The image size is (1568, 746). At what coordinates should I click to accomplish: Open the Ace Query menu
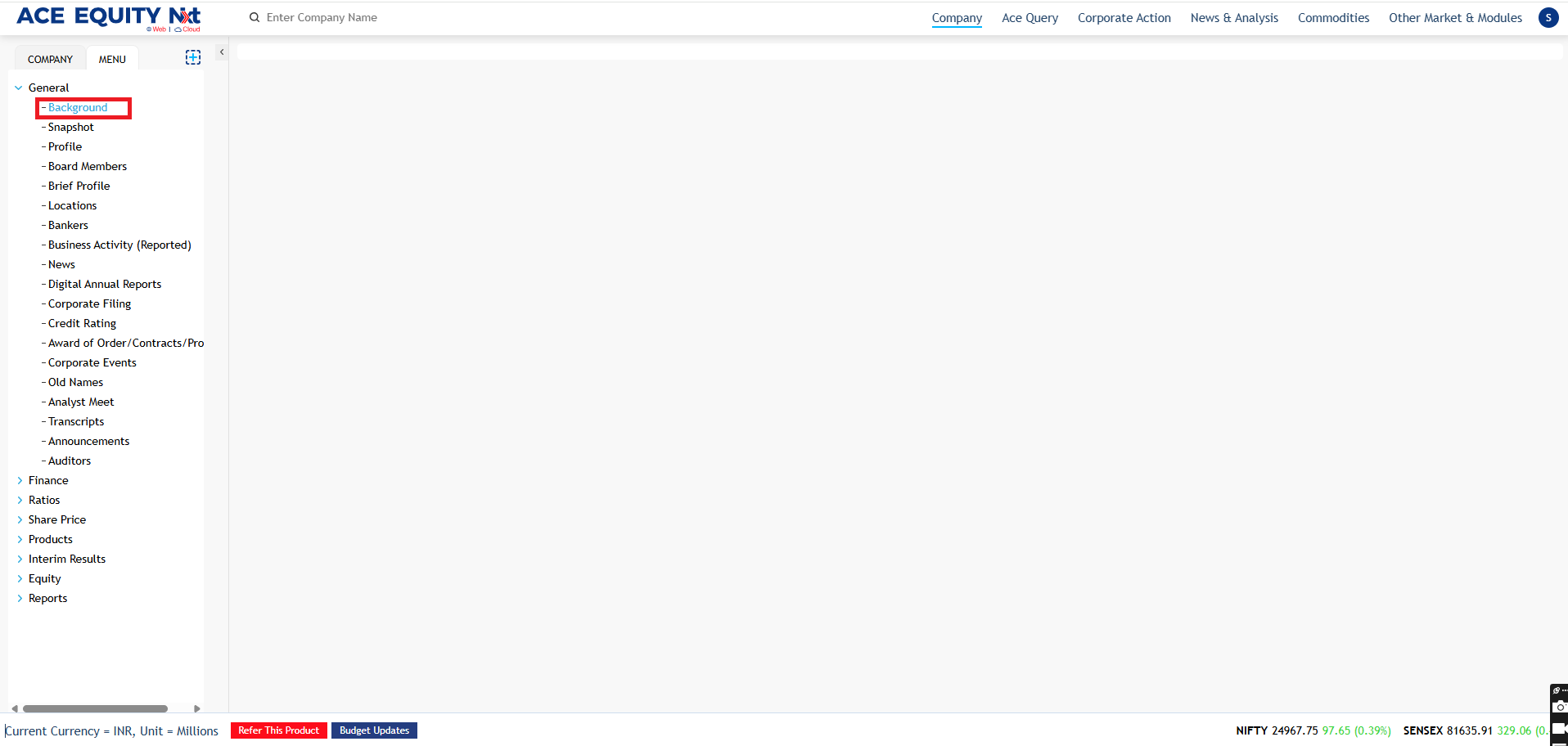1030,18
